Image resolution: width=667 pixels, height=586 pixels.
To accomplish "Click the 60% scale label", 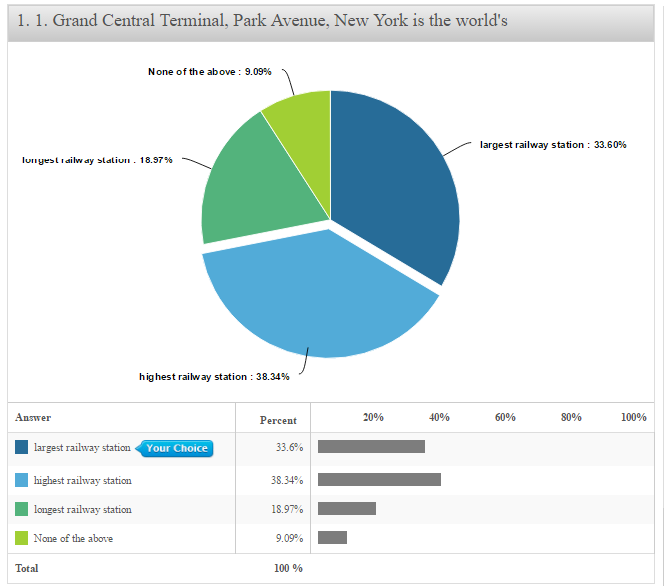I will point(505,417).
